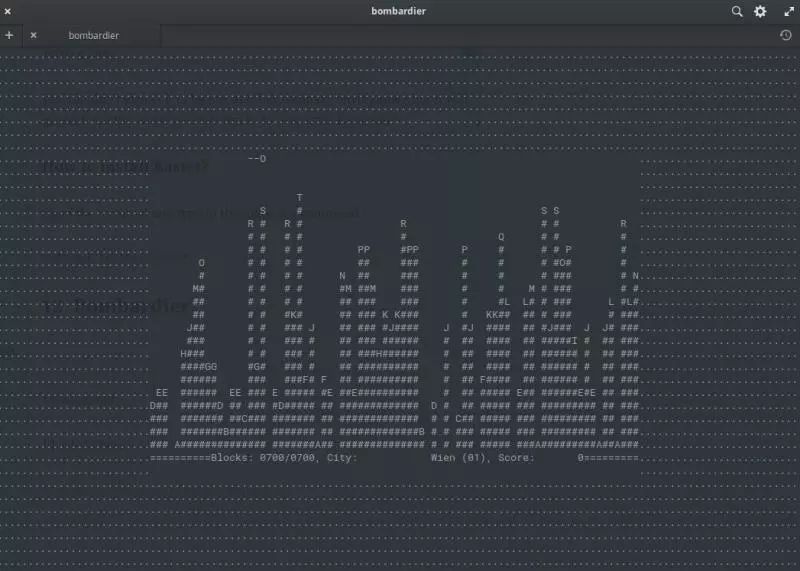The image size is (800, 571).
Task: Click the 'bombardier' window title
Action: [x=398, y=11]
